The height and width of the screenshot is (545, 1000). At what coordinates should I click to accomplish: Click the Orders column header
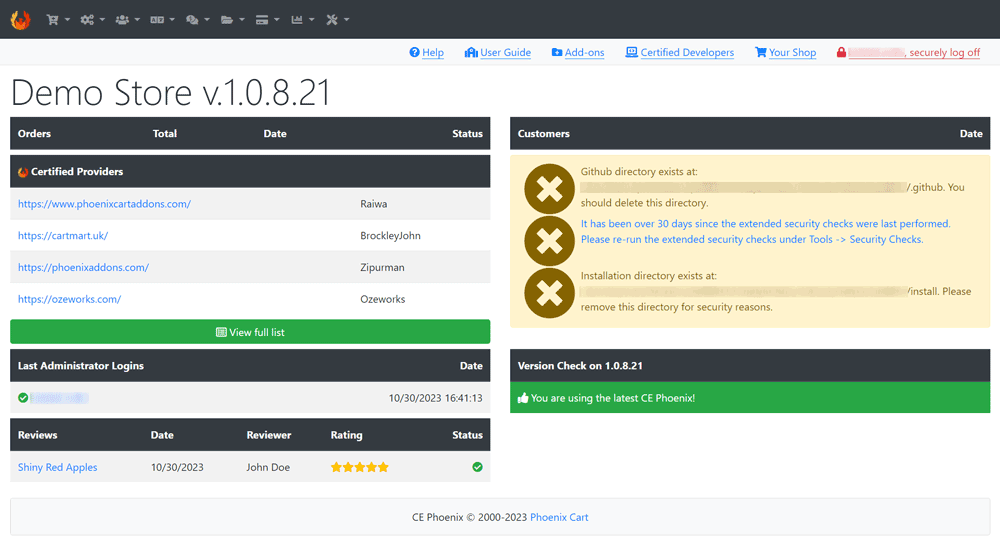34,134
